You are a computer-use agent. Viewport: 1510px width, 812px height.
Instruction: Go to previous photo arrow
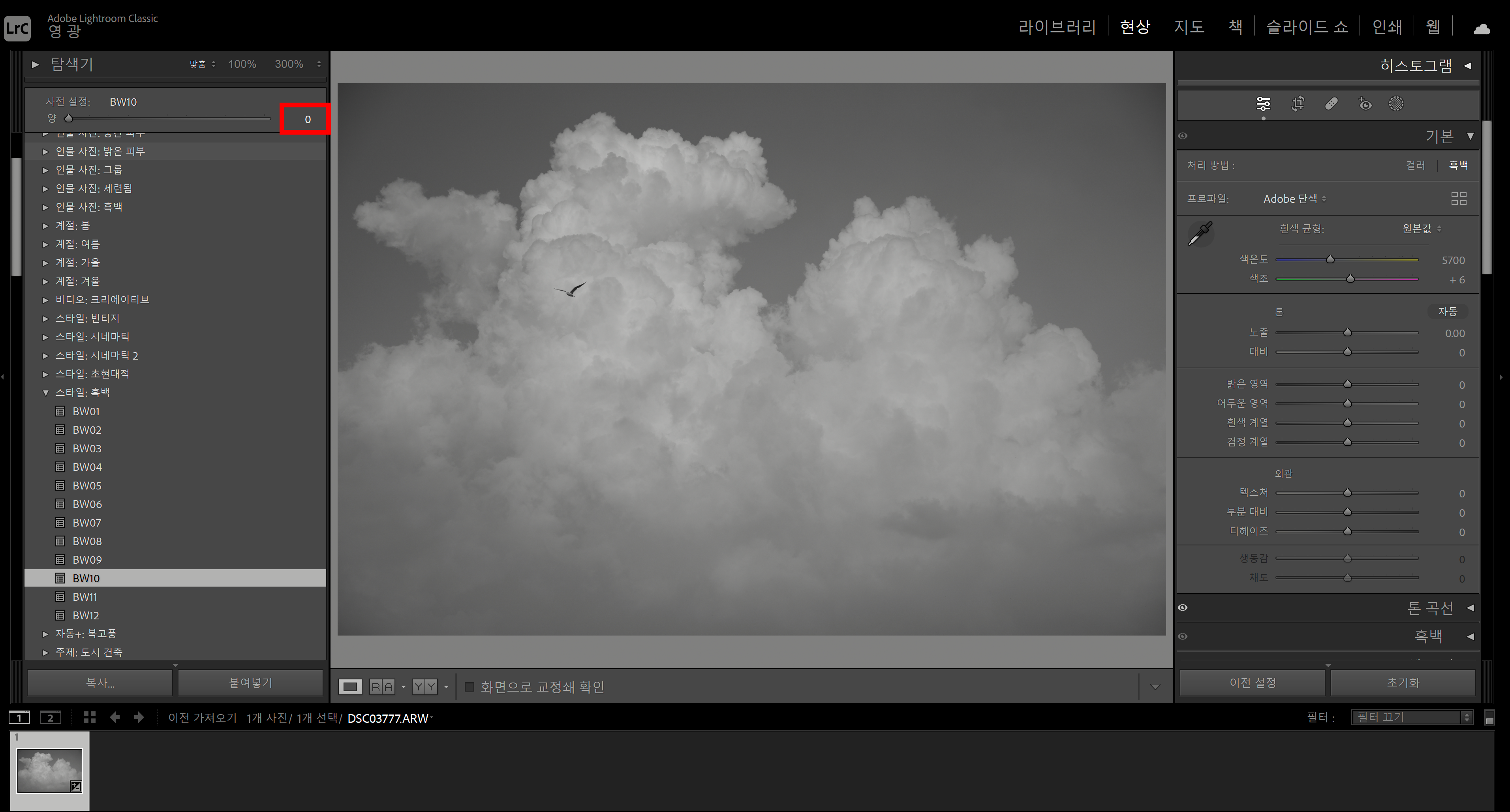[115, 717]
